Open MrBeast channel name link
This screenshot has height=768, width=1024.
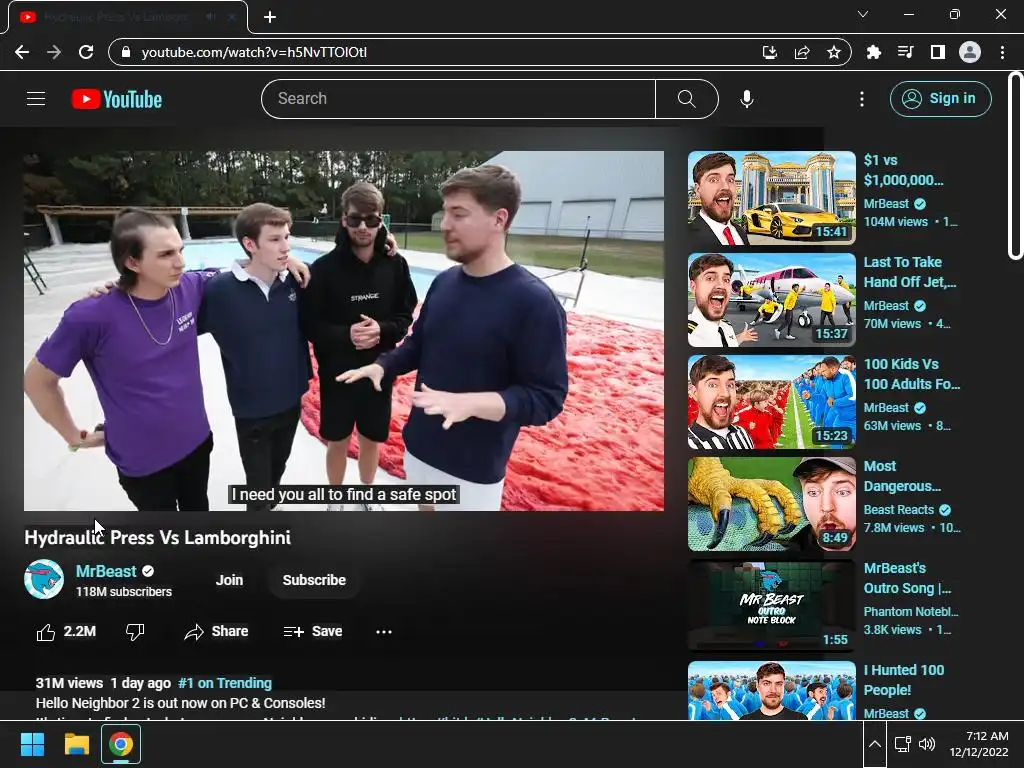pos(106,571)
